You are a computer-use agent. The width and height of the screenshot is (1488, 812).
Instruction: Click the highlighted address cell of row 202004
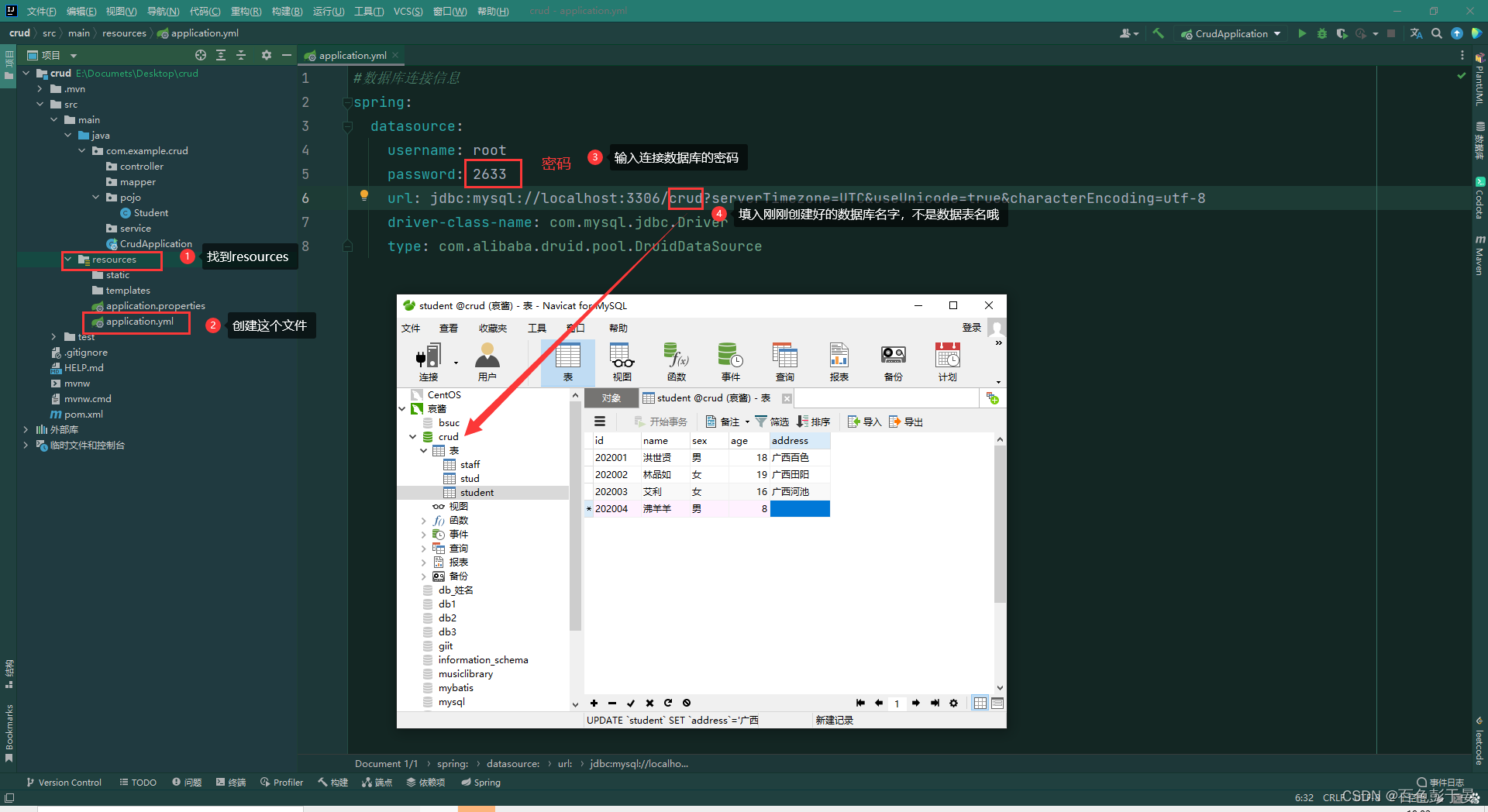click(800, 508)
